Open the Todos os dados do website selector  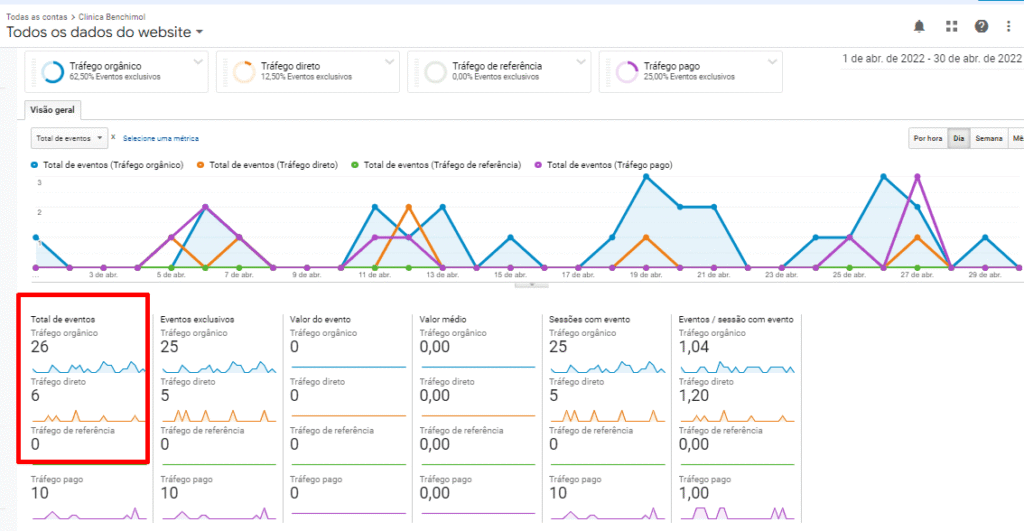click(105, 32)
